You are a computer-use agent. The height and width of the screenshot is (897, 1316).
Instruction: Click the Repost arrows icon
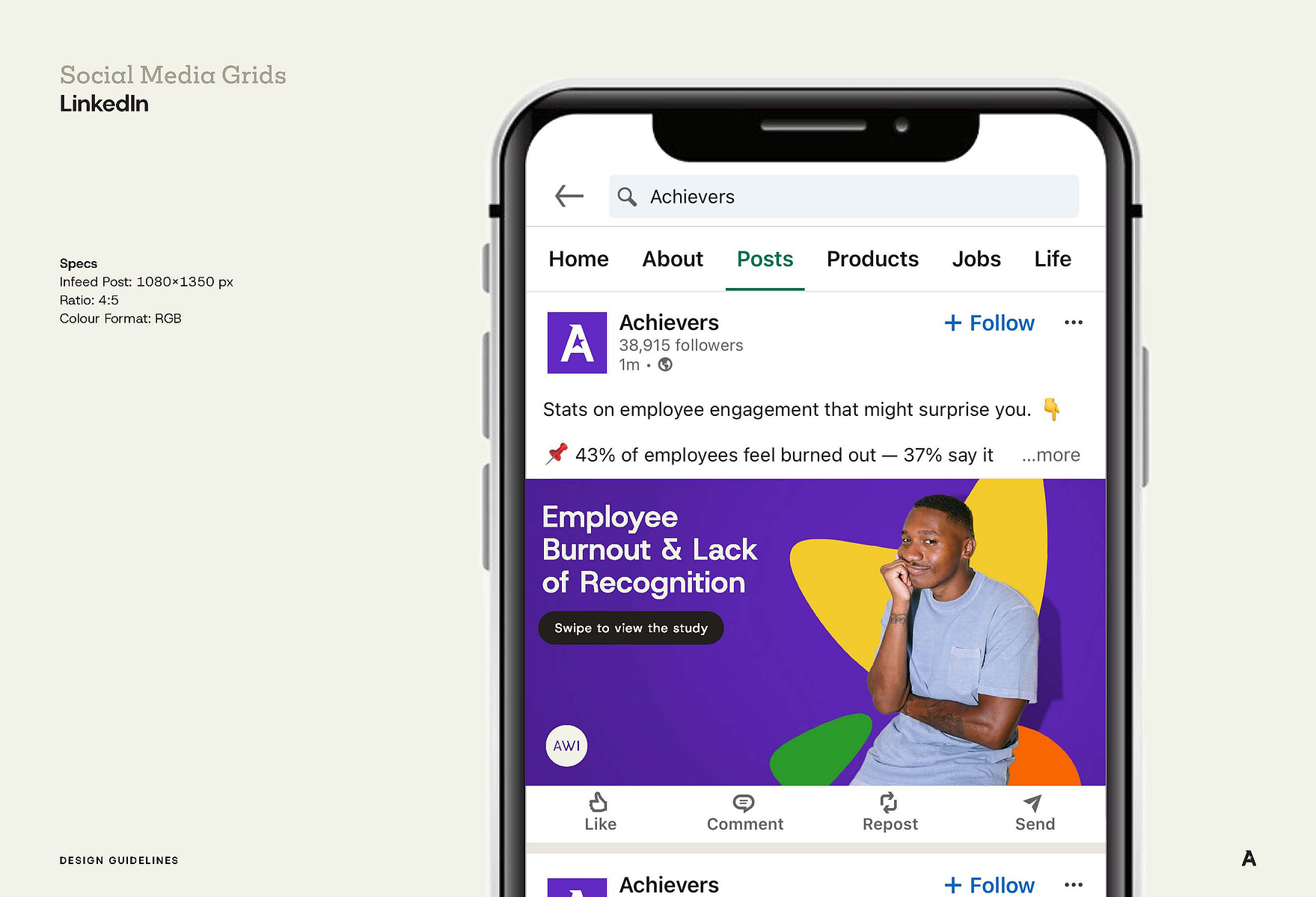(889, 802)
